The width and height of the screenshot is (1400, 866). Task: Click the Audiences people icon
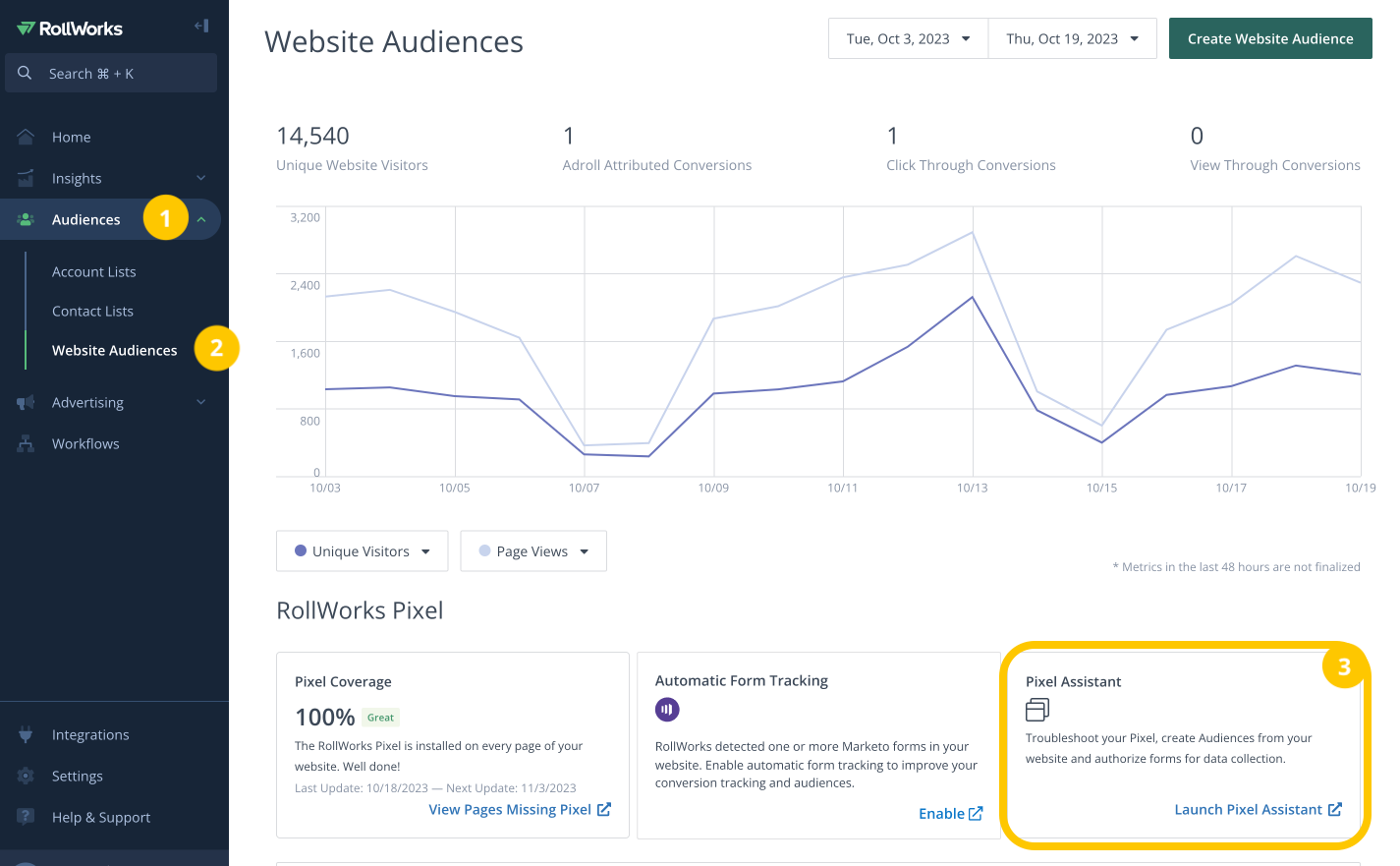tap(26, 219)
